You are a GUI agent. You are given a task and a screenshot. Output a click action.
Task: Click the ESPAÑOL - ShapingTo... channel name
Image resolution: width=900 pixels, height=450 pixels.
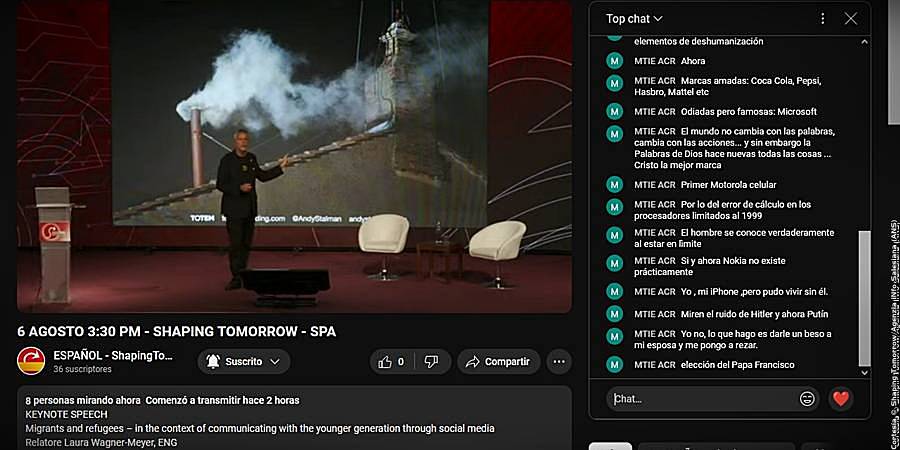pyautogui.click(x=113, y=355)
